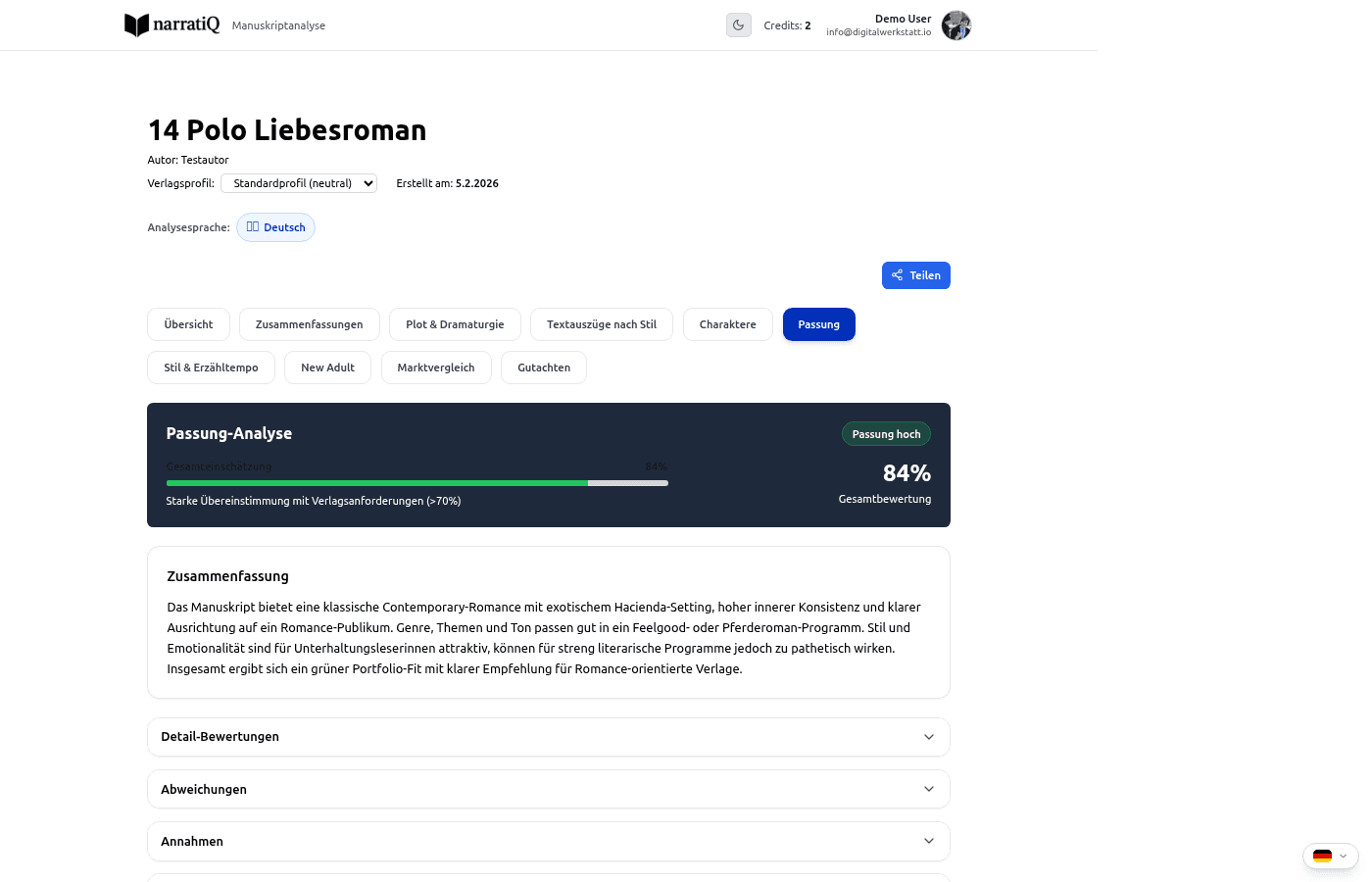Go to the Marktvergleich tab
Image resolution: width=1372 pixels, height=882 pixels.
436,367
